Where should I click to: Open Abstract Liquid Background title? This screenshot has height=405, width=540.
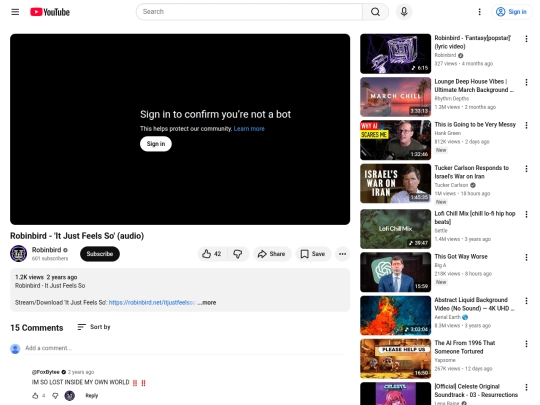(x=474, y=304)
